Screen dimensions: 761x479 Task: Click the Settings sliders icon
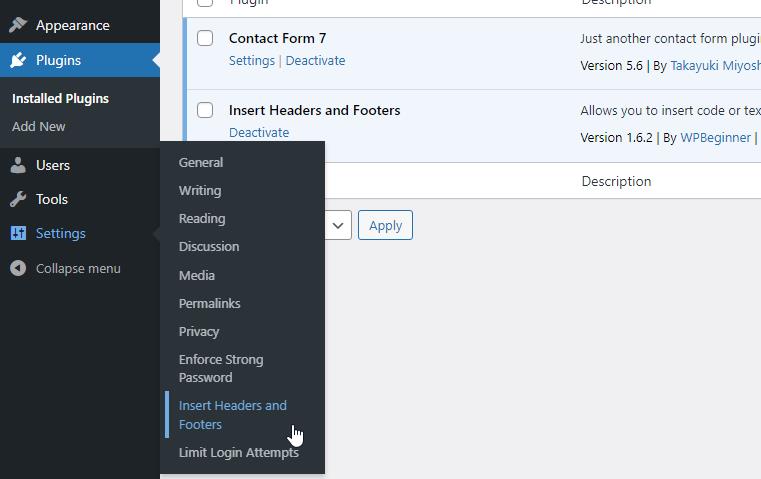[x=18, y=233]
